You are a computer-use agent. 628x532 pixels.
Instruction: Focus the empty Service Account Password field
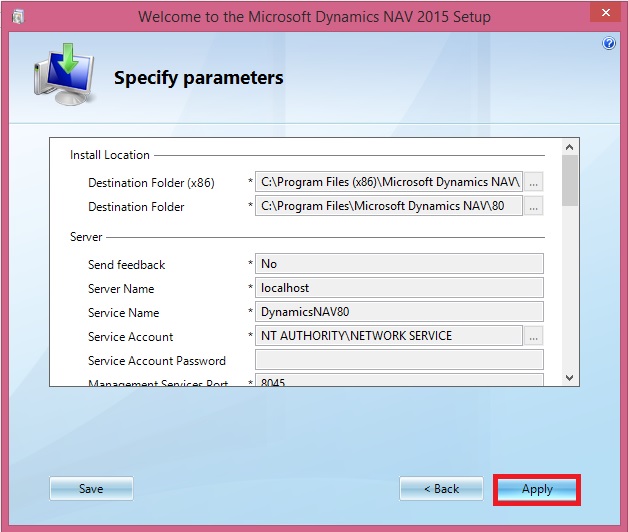(x=398, y=360)
